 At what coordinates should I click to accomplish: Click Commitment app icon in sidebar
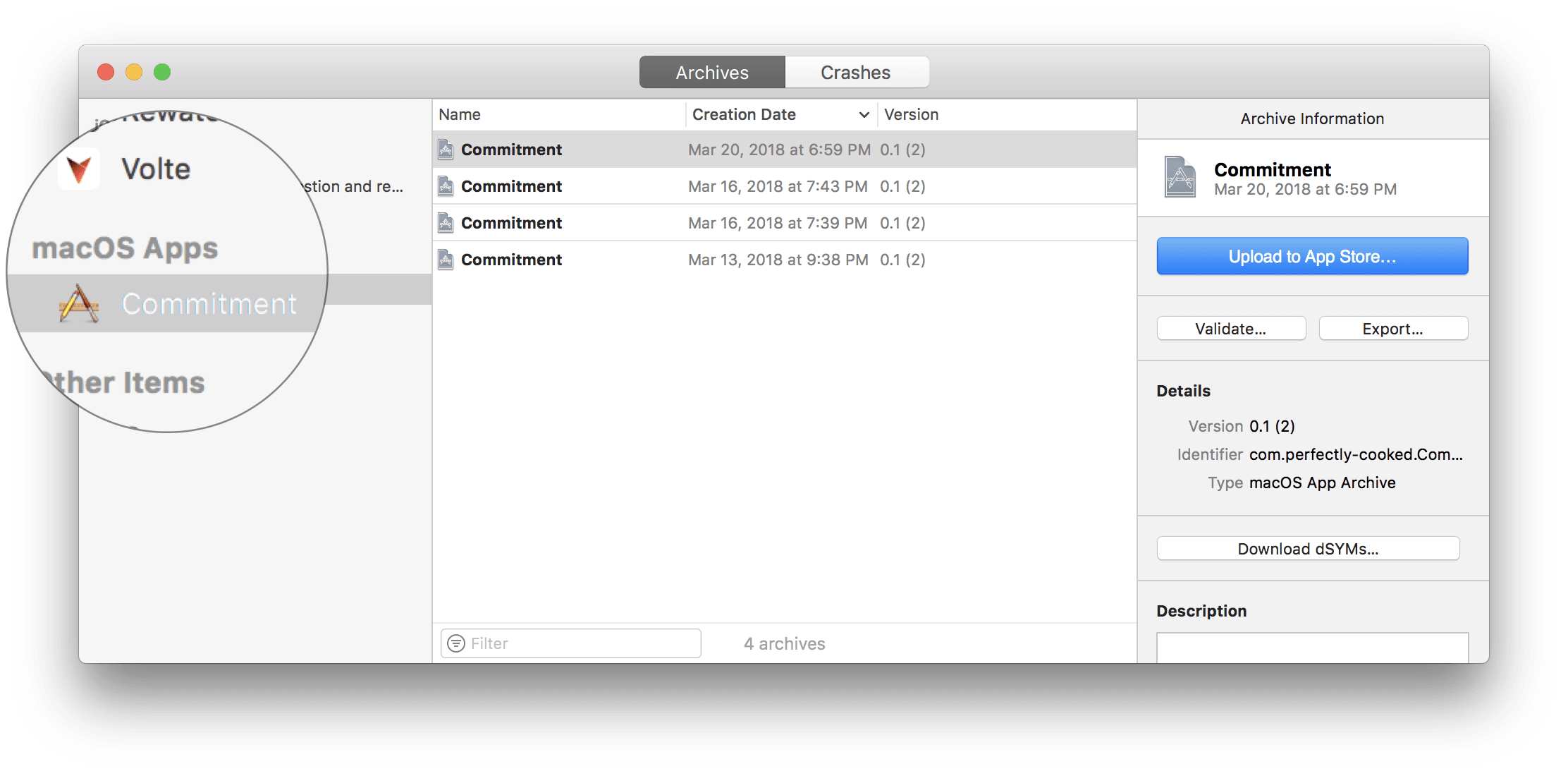[79, 304]
